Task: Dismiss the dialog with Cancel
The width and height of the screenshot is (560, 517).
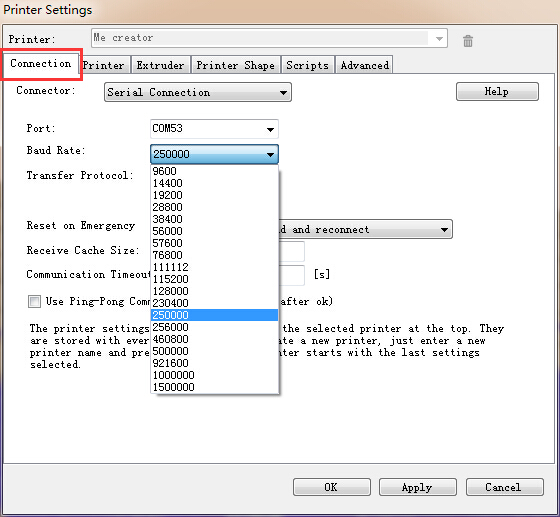Action: [505, 487]
